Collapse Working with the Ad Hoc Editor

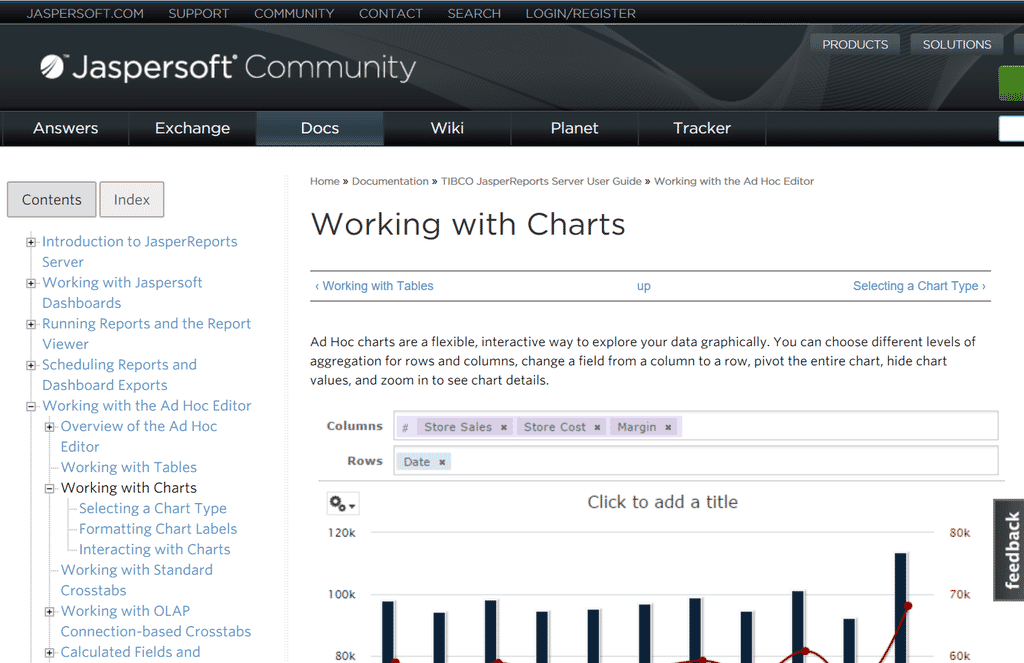click(31, 406)
